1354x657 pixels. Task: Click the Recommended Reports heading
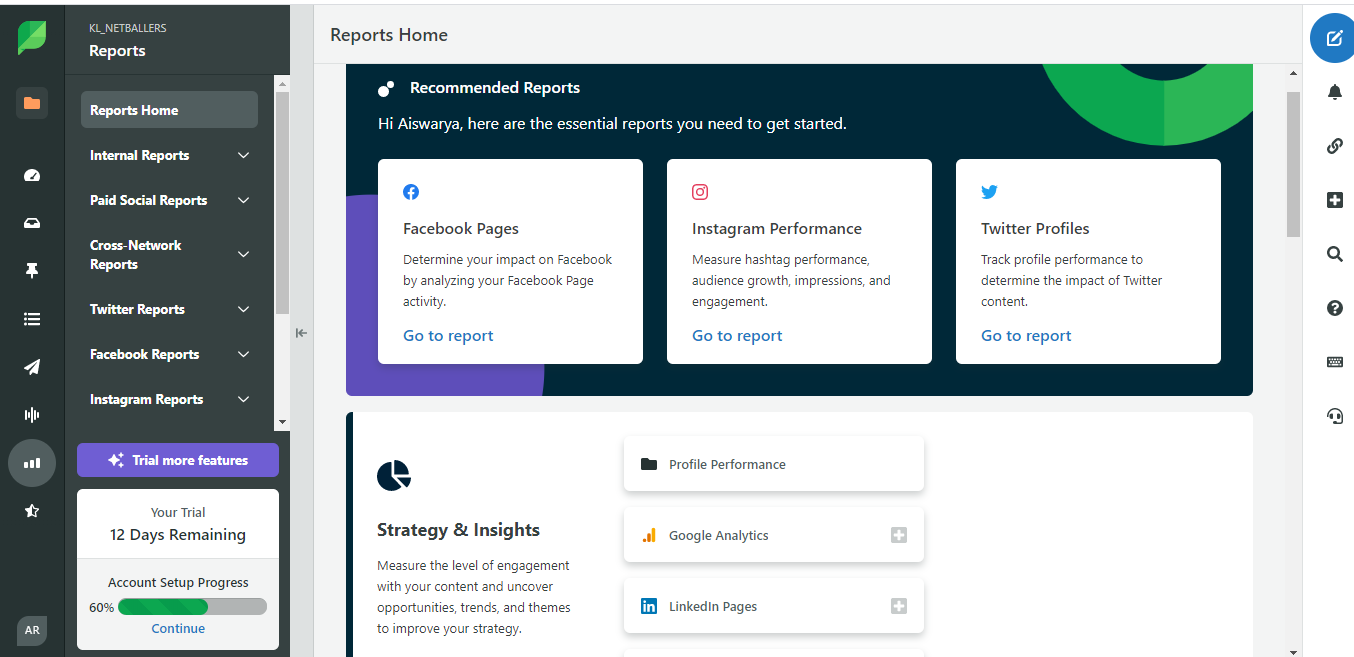pyautogui.click(x=495, y=88)
